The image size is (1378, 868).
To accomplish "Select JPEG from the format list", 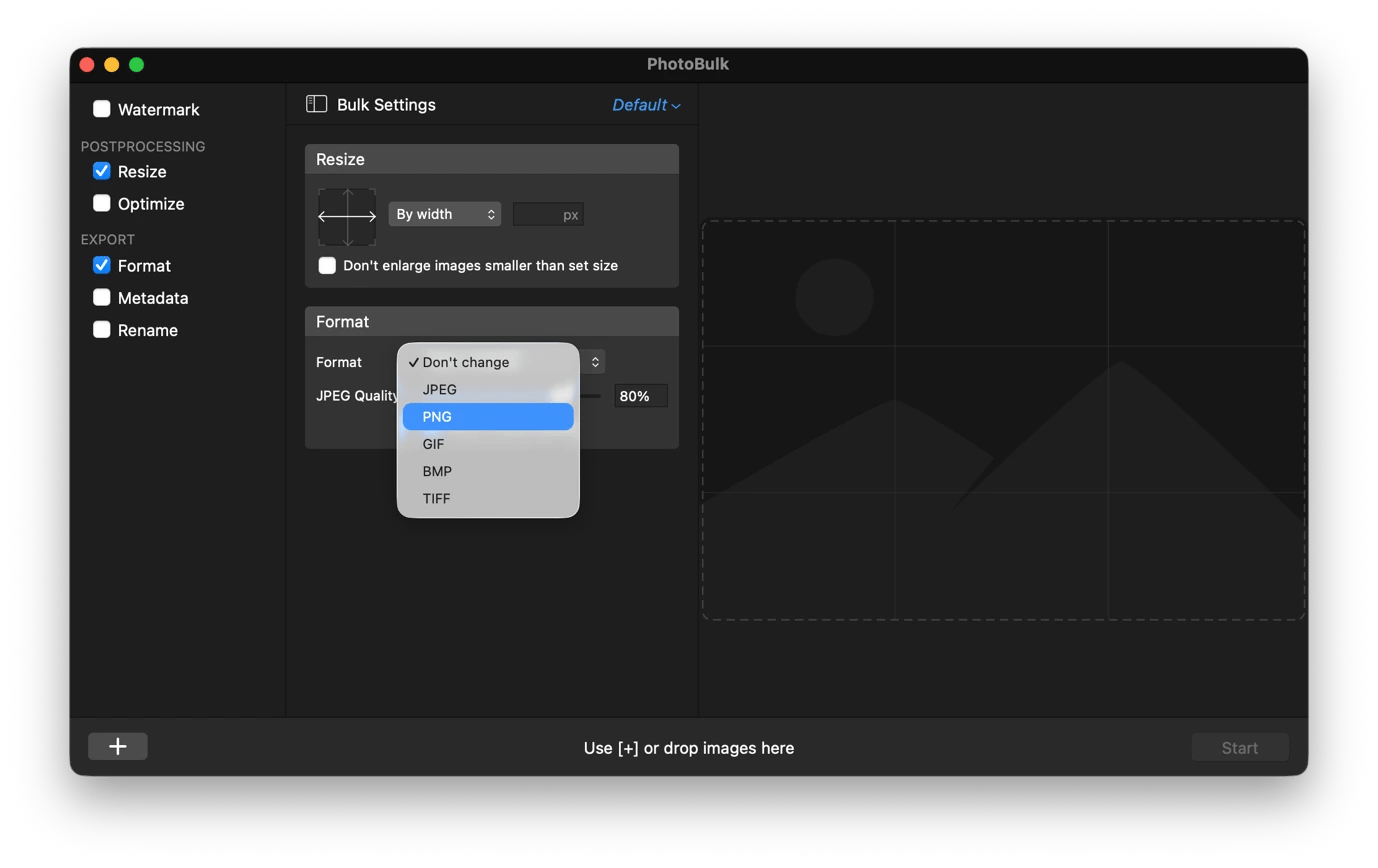I will point(488,389).
